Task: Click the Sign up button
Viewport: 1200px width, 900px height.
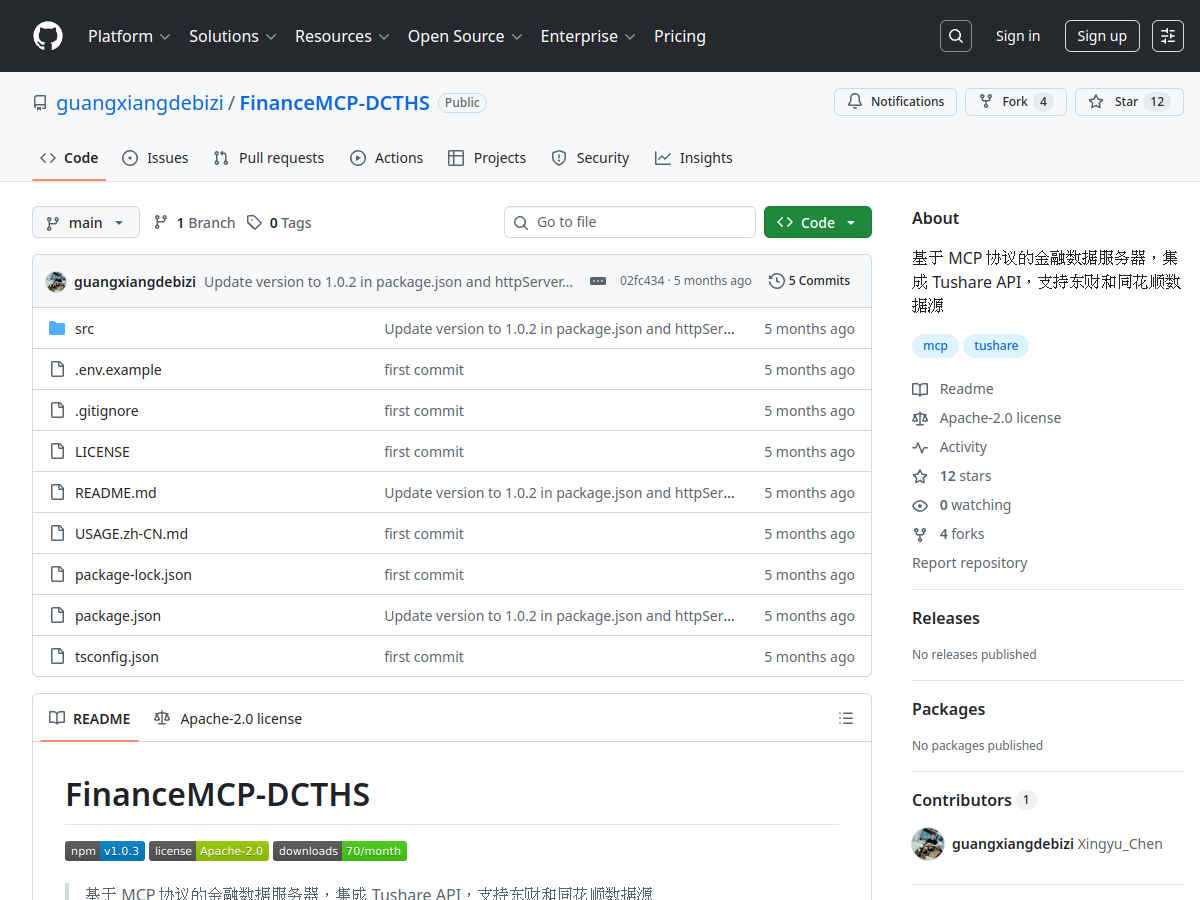Action: pos(1102,35)
